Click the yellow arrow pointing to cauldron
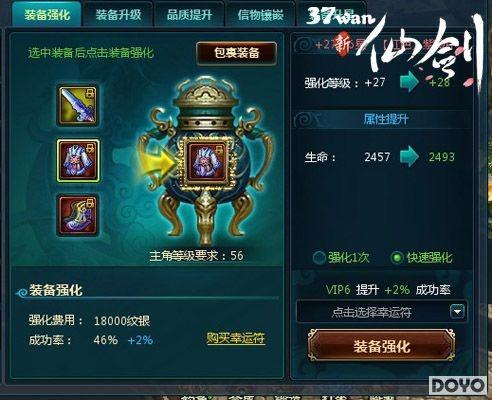 tap(157, 161)
